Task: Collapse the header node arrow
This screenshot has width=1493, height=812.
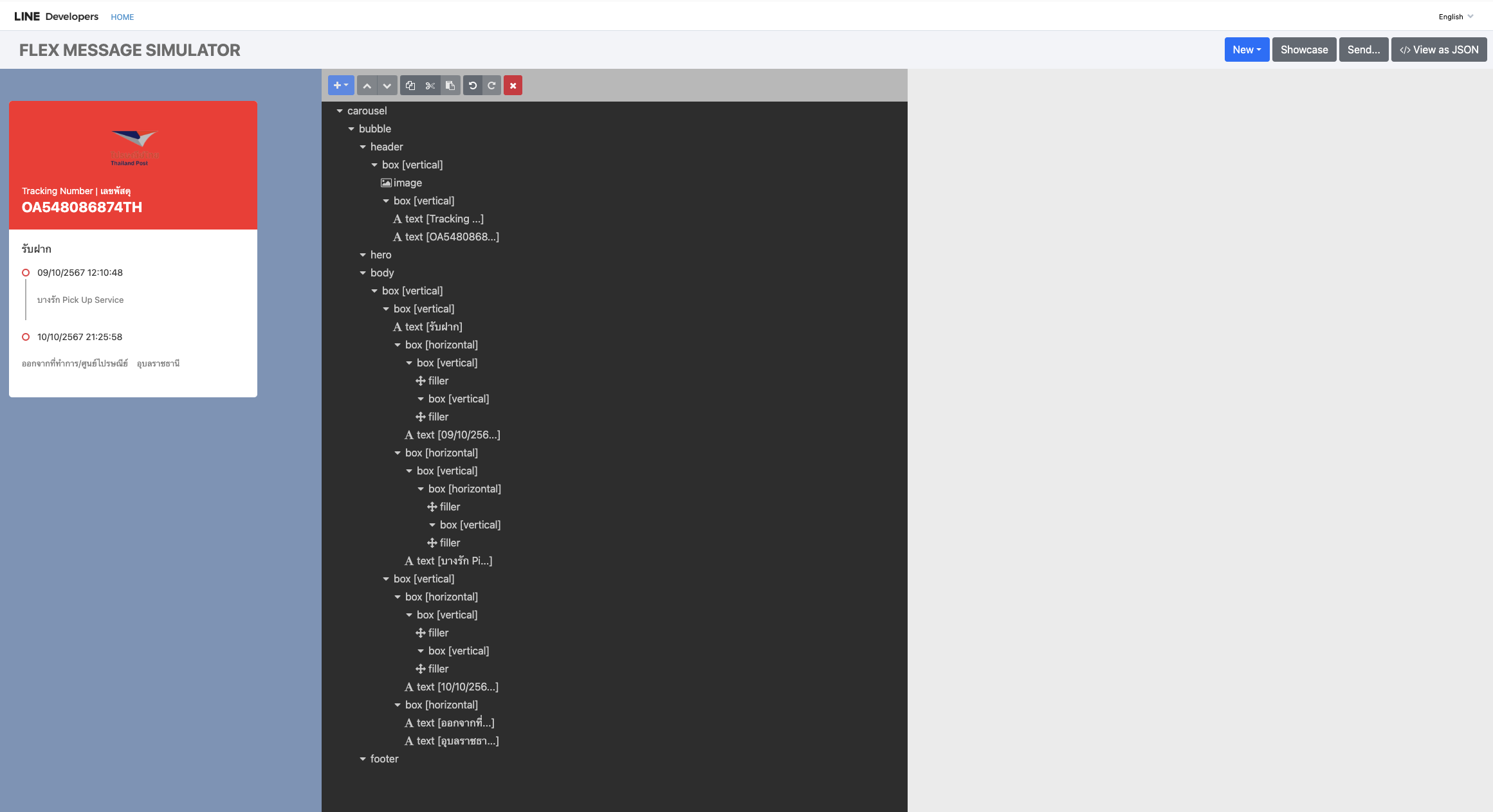Action: pos(363,147)
